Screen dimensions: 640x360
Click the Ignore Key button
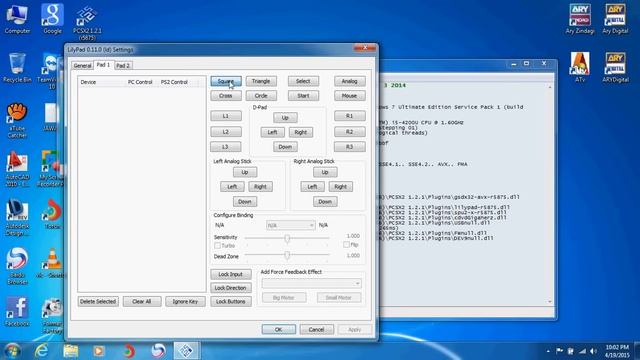pos(185,302)
